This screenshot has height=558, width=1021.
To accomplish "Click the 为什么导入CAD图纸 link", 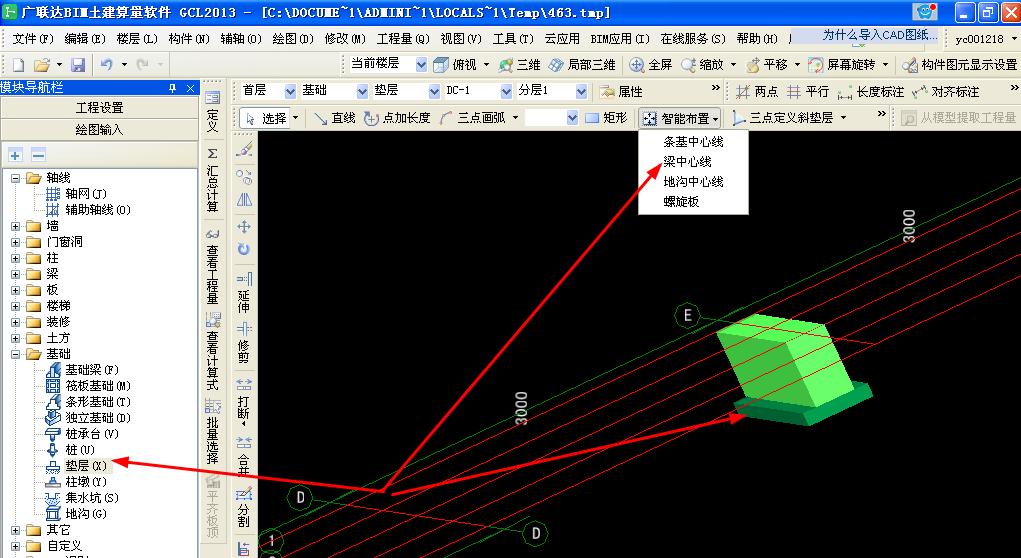I will tap(880, 35).
